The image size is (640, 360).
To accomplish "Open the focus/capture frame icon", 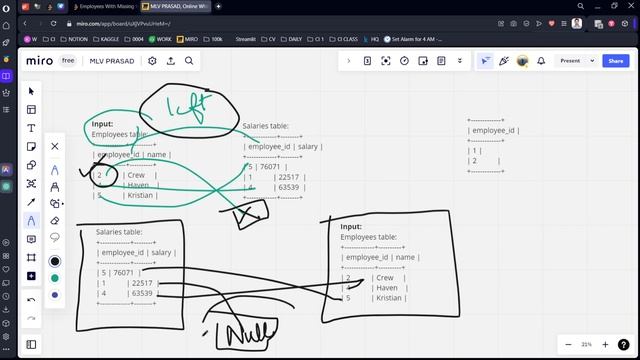I will click(x=386, y=61).
